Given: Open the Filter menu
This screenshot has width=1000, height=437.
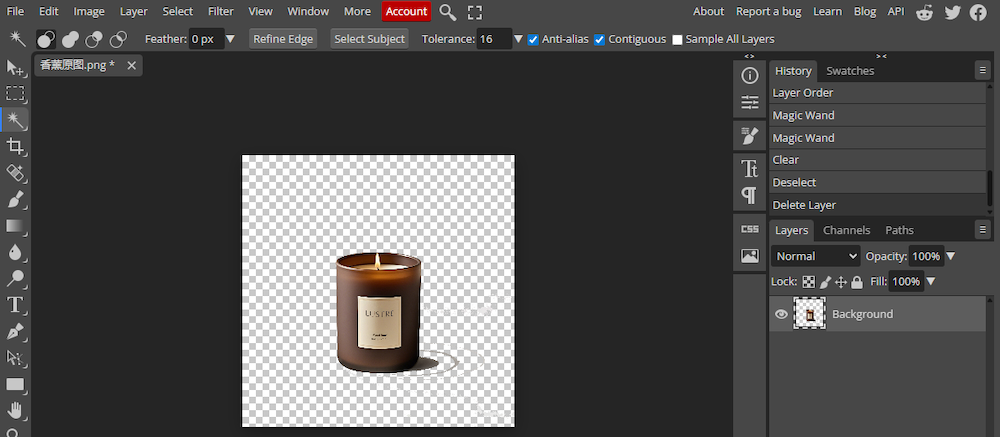Looking at the screenshot, I should click(x=221, y=11).
